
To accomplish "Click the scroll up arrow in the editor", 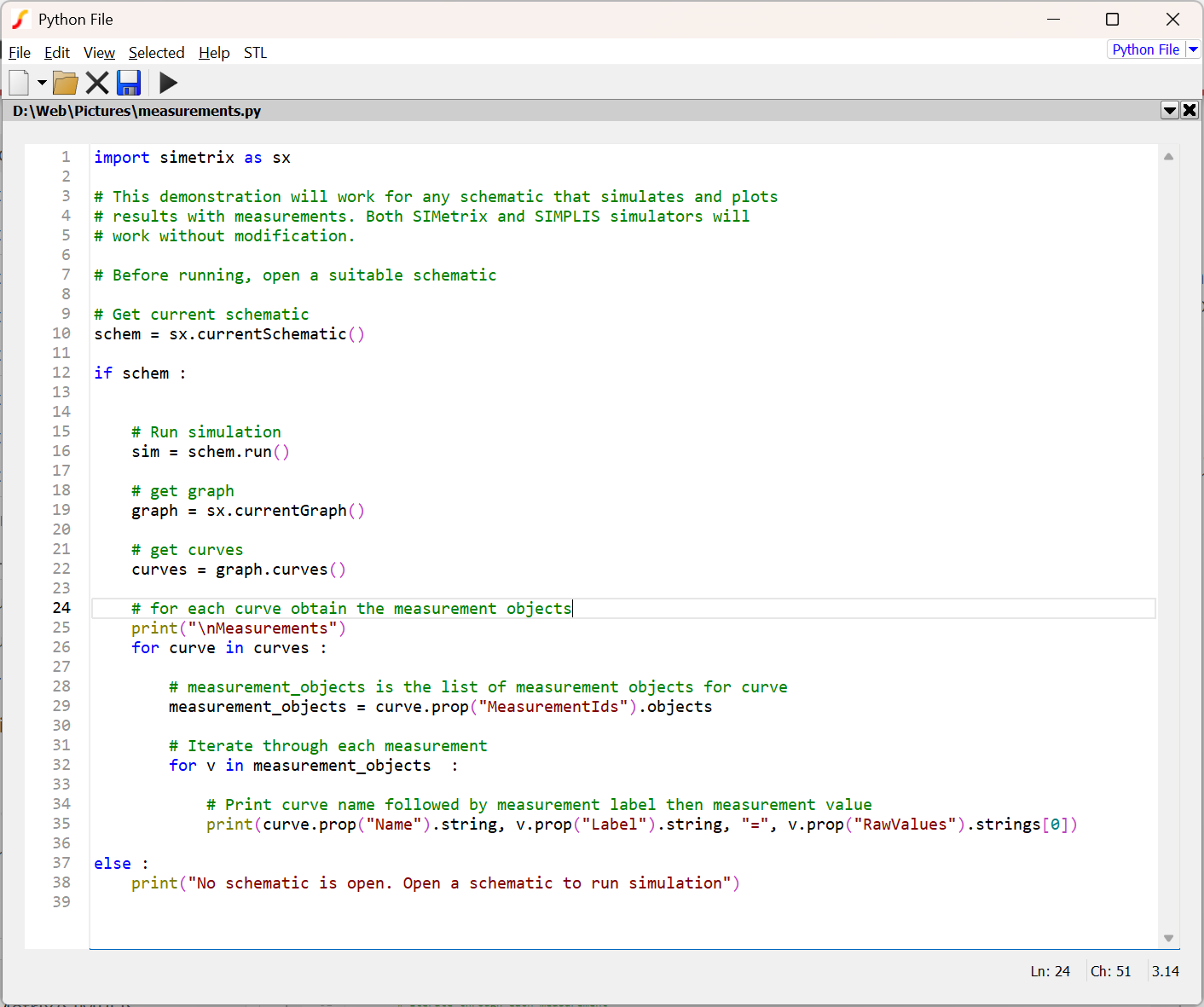I will tap(1168, 157).
